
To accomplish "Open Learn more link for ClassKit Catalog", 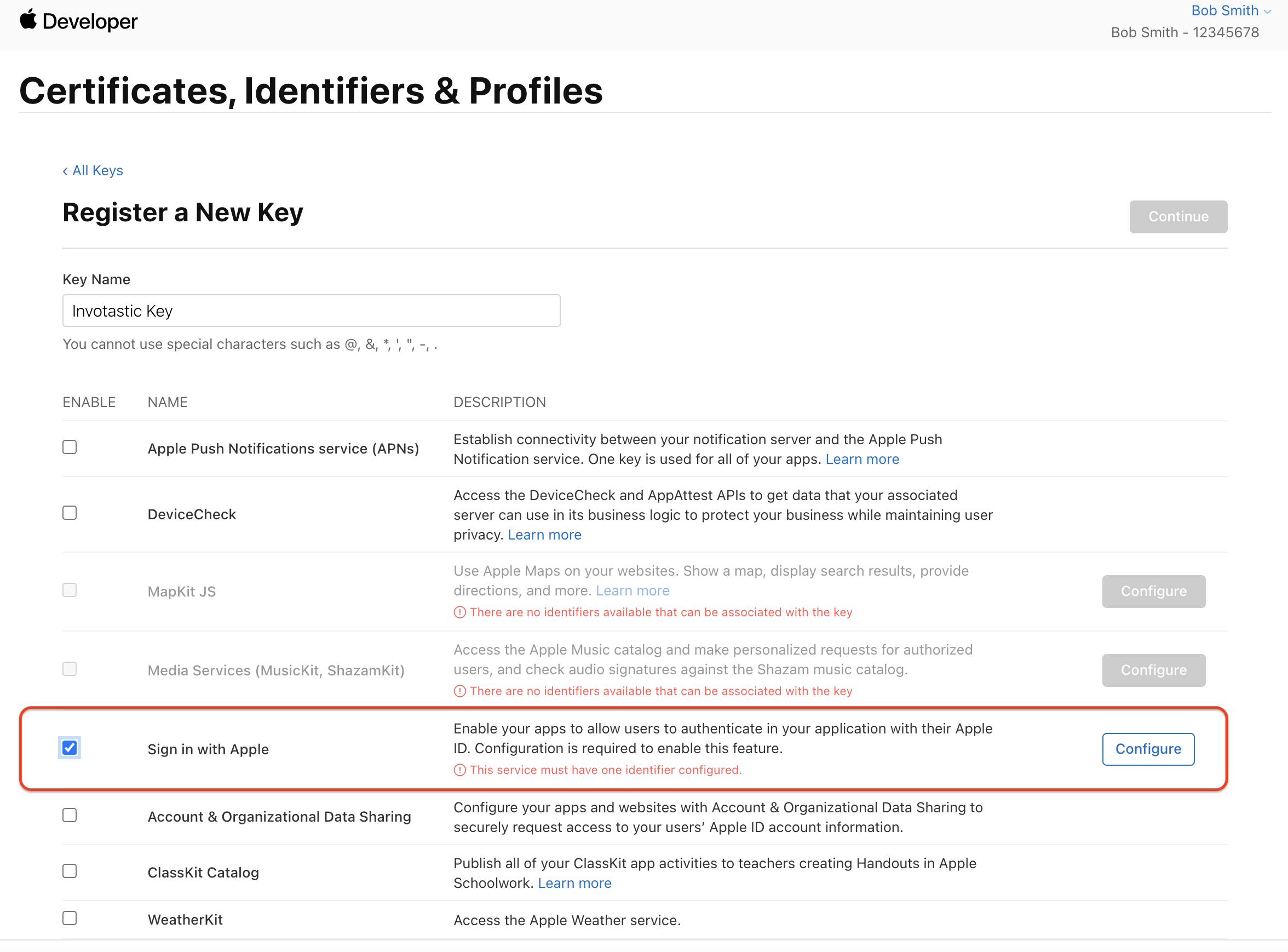I will [574, 884].
